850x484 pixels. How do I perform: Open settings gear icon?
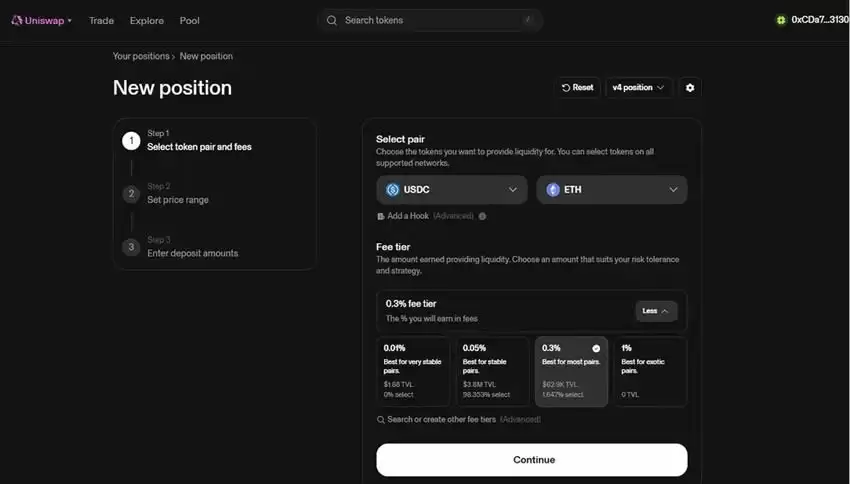(x=689, y=88)
